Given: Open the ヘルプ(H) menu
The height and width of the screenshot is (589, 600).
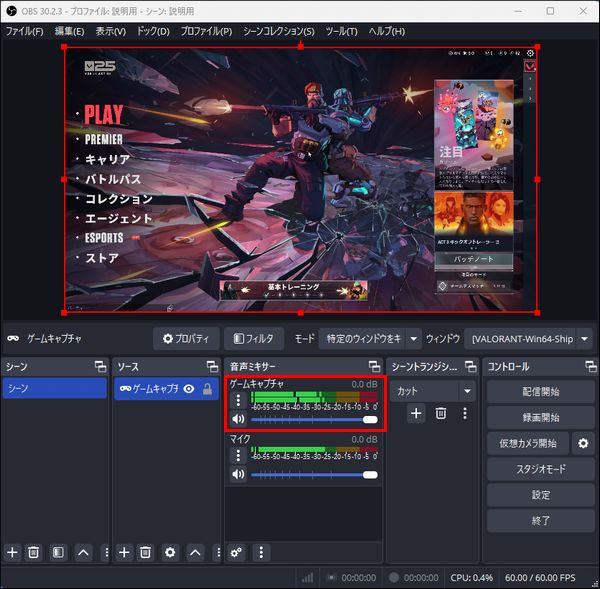Looking at the screenshot, I should [386, 31].
